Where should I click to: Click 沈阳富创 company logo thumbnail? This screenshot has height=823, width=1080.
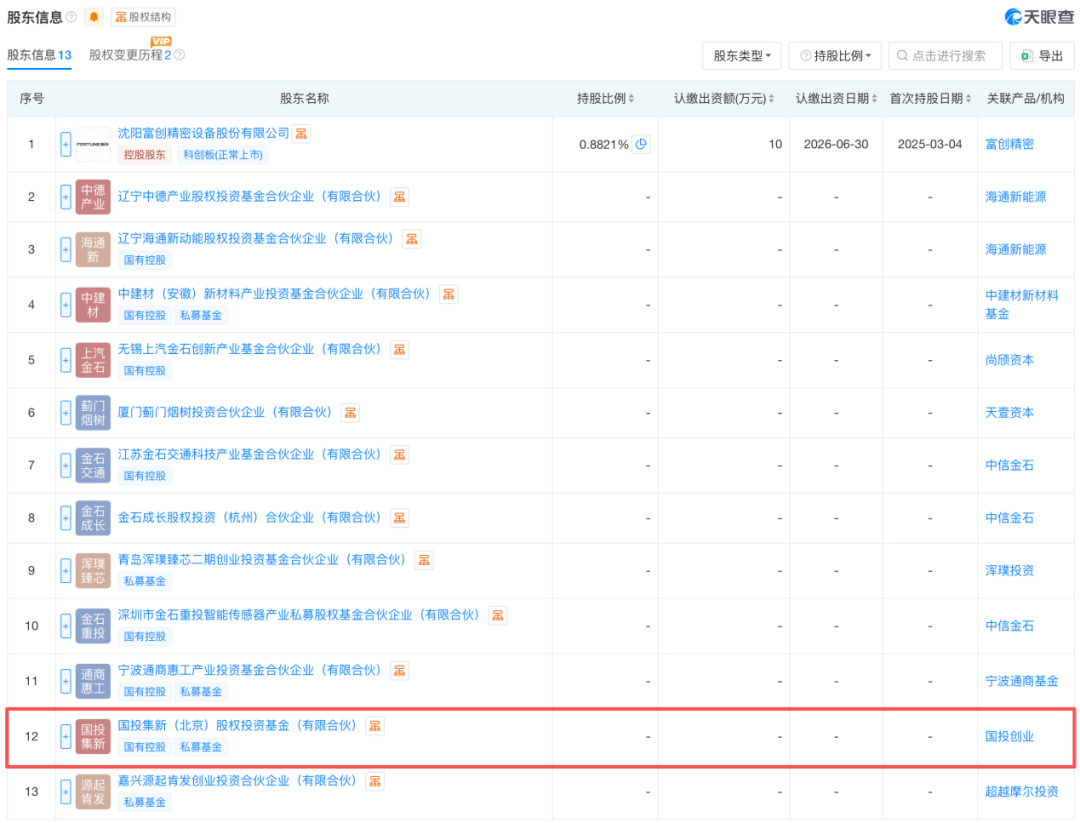pos(93,145)
